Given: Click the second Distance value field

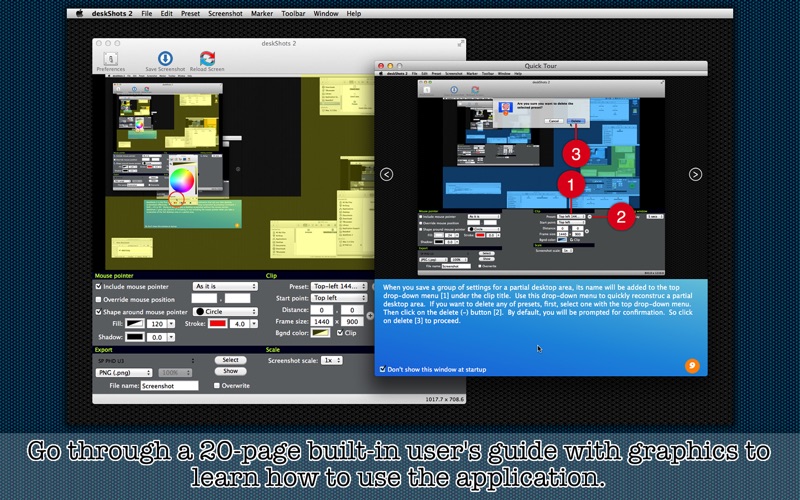Looking at the screenshot, I should click(352, 310).
